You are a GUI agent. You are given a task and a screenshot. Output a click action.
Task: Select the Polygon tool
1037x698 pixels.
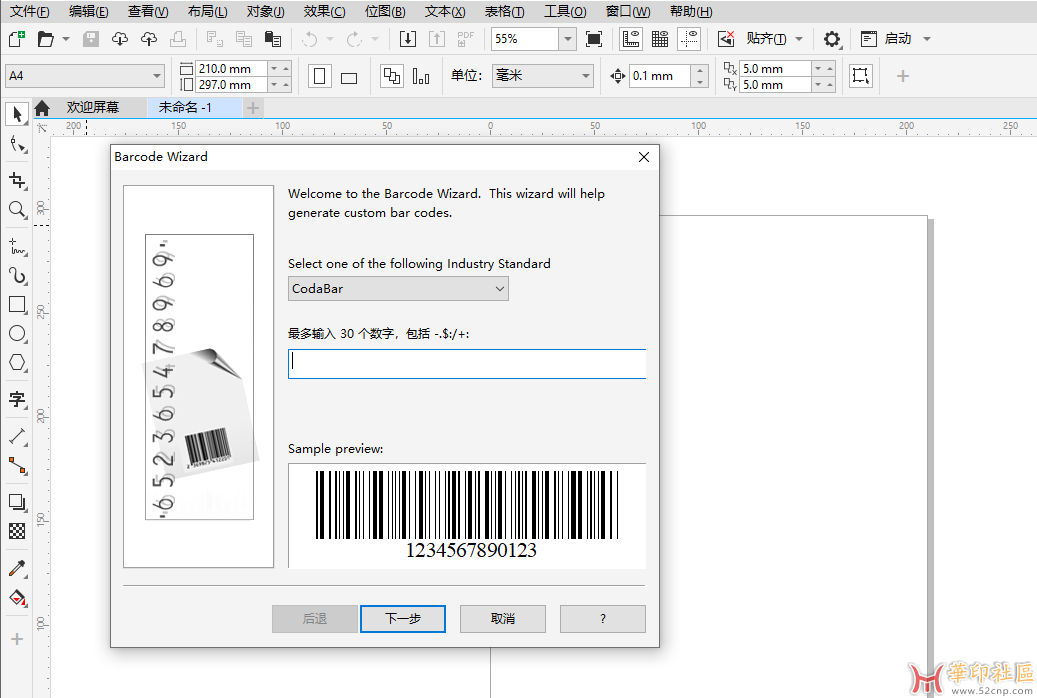click(x=17, y=363)
